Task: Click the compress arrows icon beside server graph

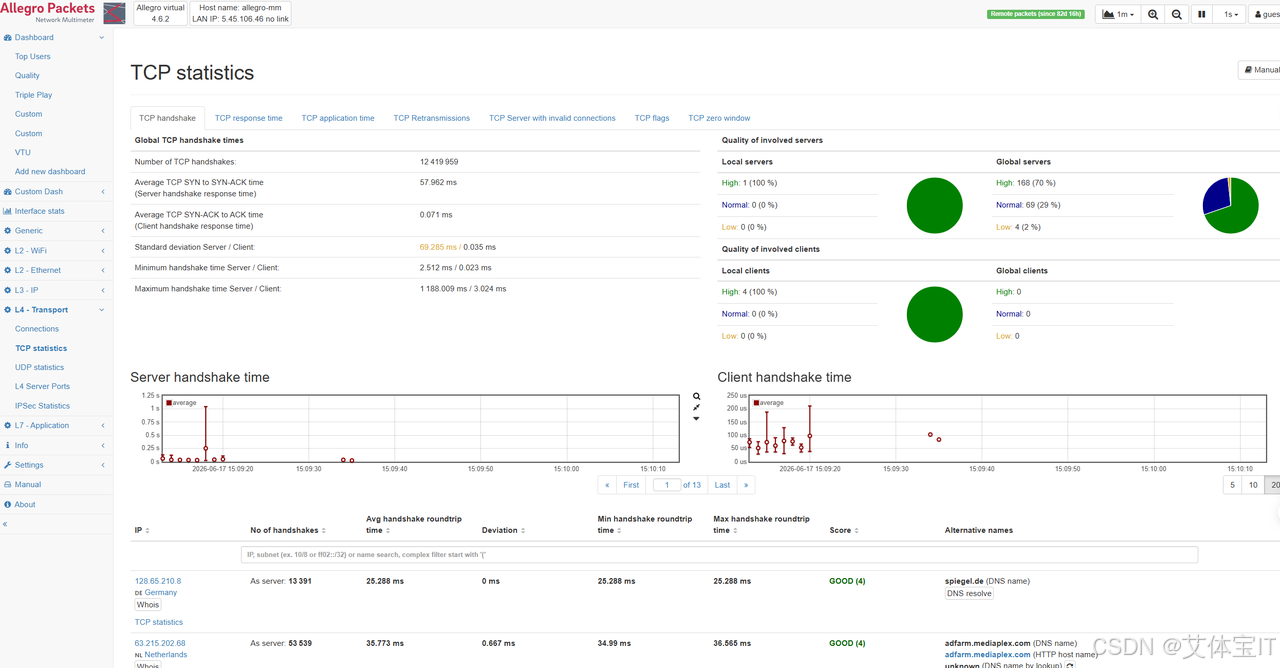Action: point(697,408)
